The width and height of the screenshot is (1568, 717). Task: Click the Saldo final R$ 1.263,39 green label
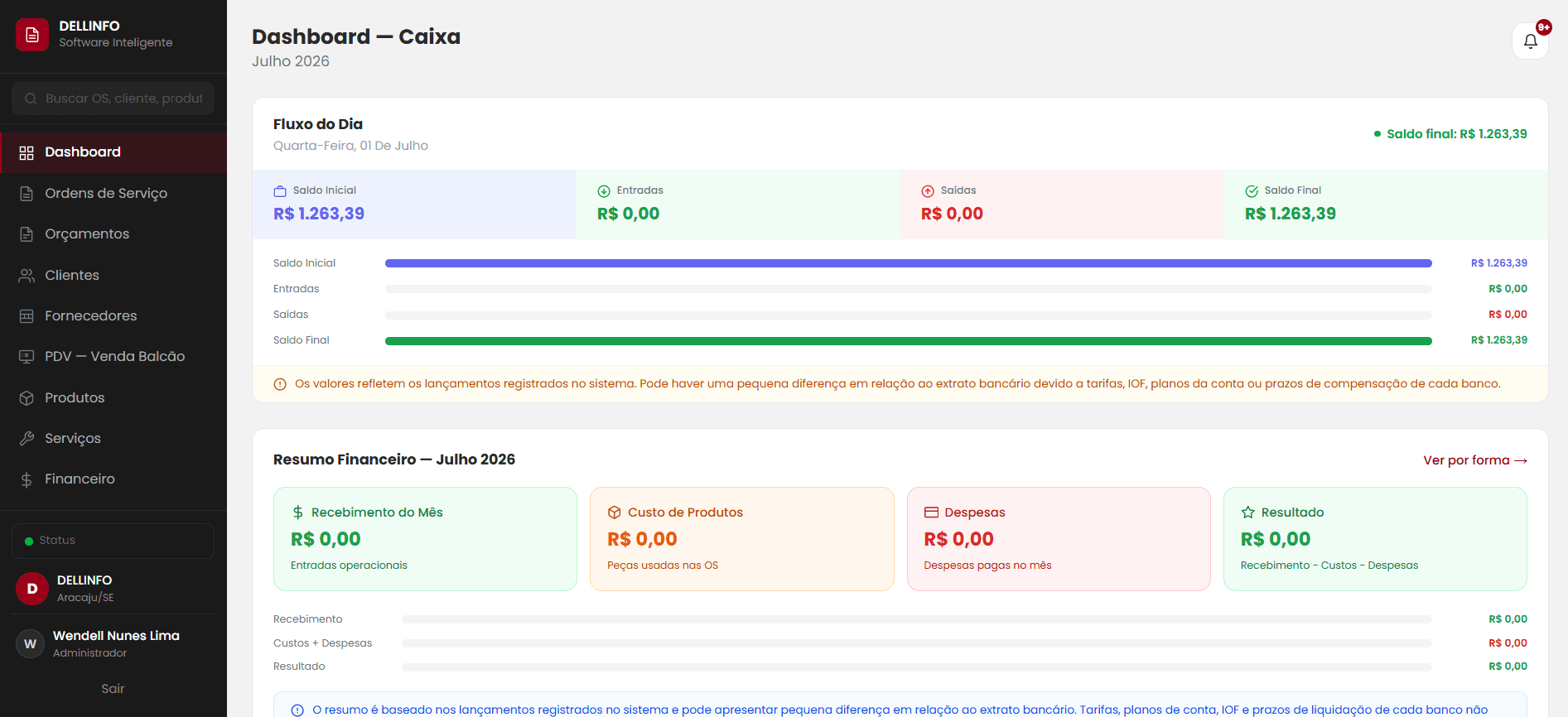tap(1450, 134)
